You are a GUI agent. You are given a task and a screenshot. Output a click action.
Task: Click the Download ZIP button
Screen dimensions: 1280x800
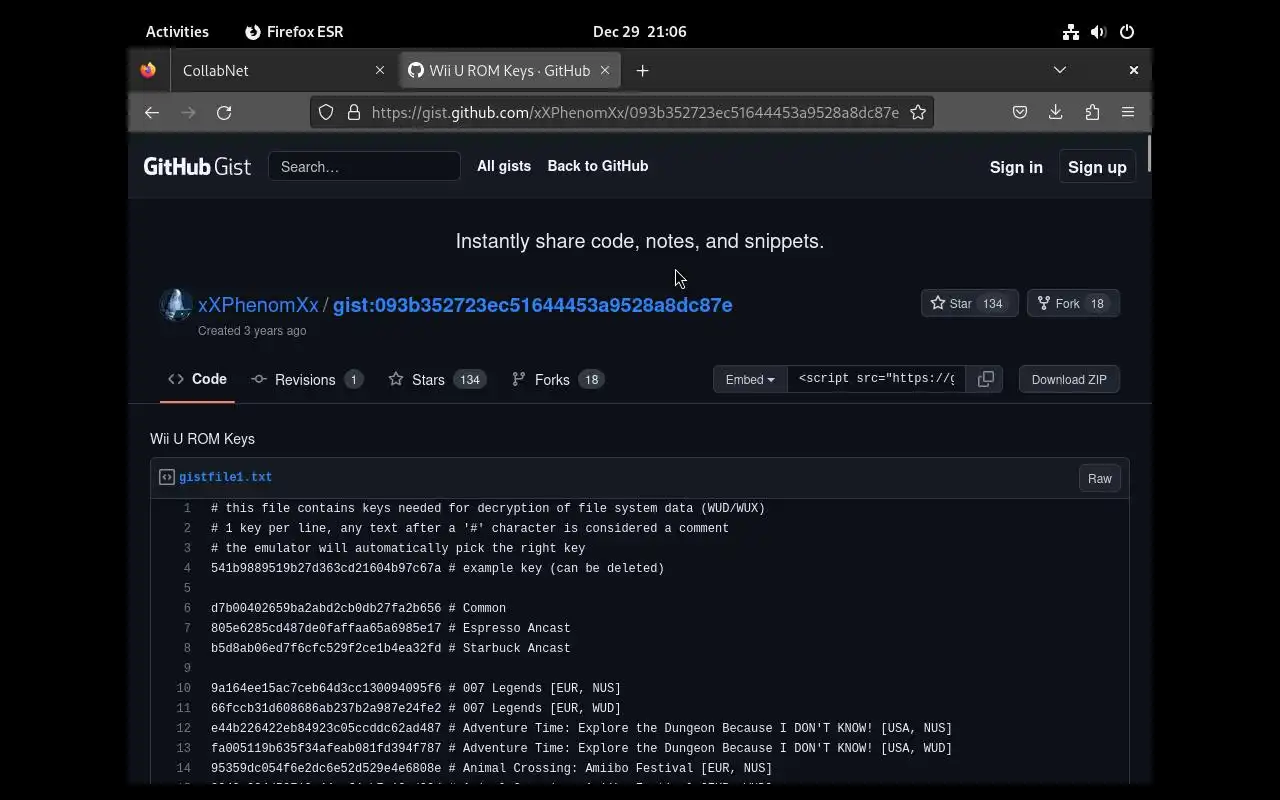1069,379
